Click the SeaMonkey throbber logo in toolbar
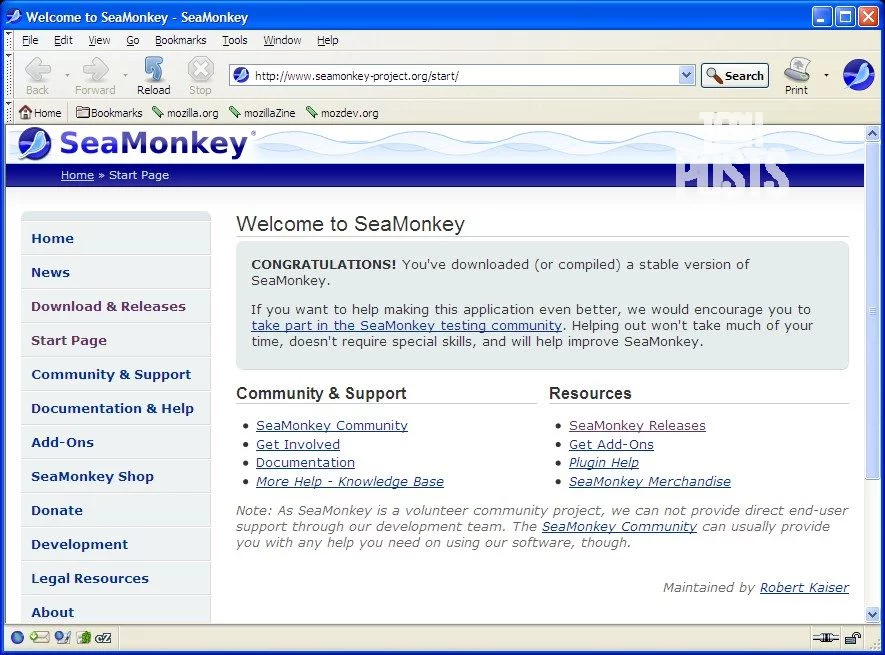Screen dimensions: 885x655 click(x=858, y=75)
